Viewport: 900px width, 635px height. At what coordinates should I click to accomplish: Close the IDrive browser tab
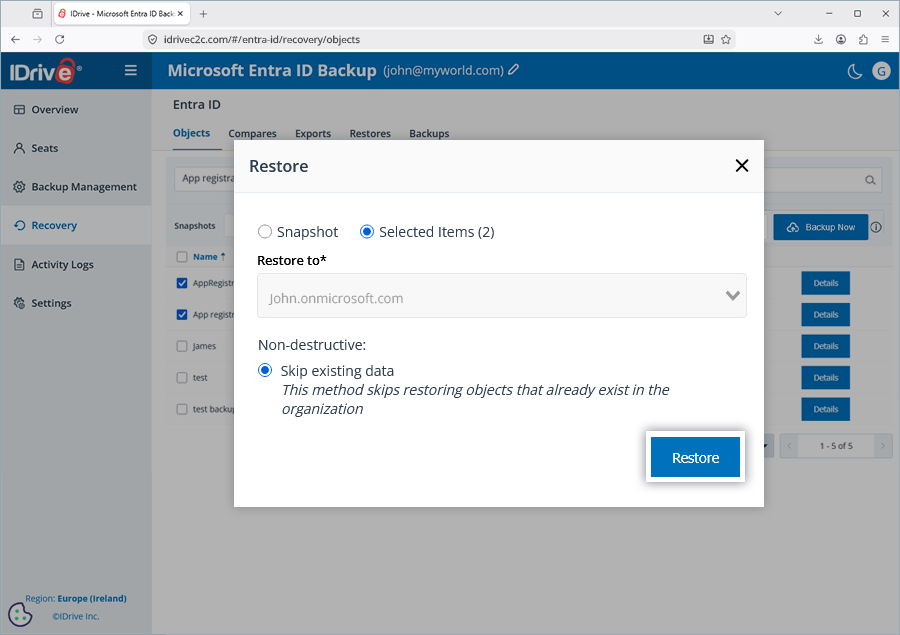click(x=180, y=14)
